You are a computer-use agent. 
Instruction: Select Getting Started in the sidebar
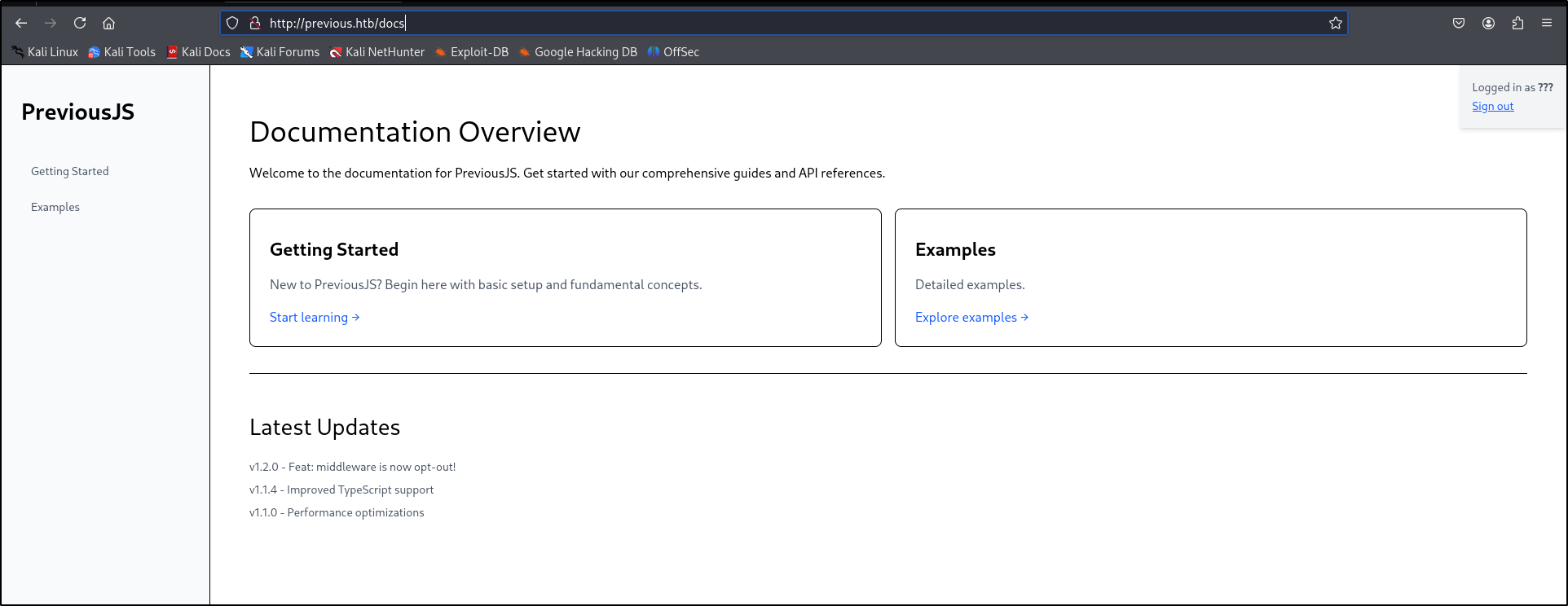[70, 171]
